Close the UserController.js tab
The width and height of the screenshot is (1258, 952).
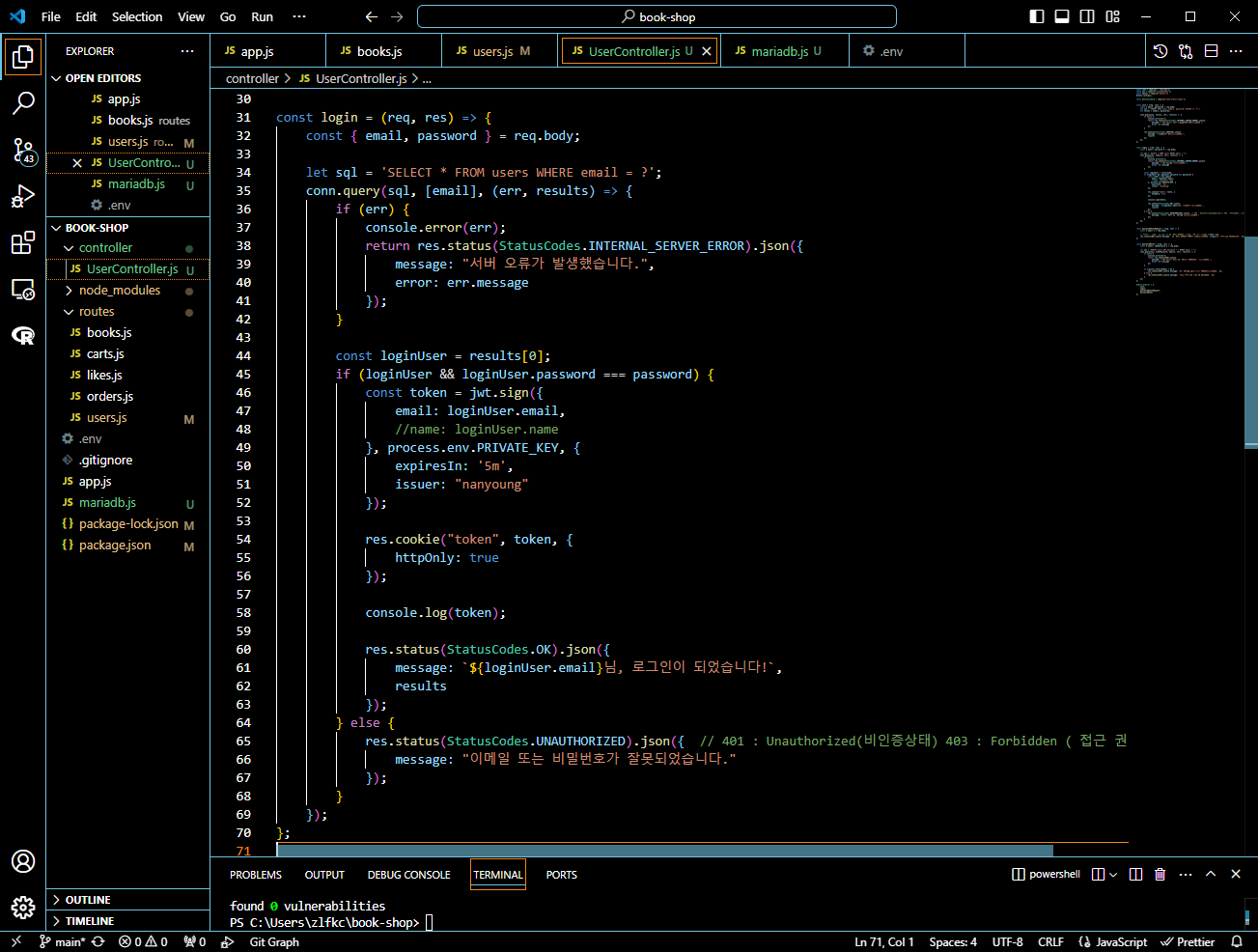pyautogui.click(x=707, y=51)
